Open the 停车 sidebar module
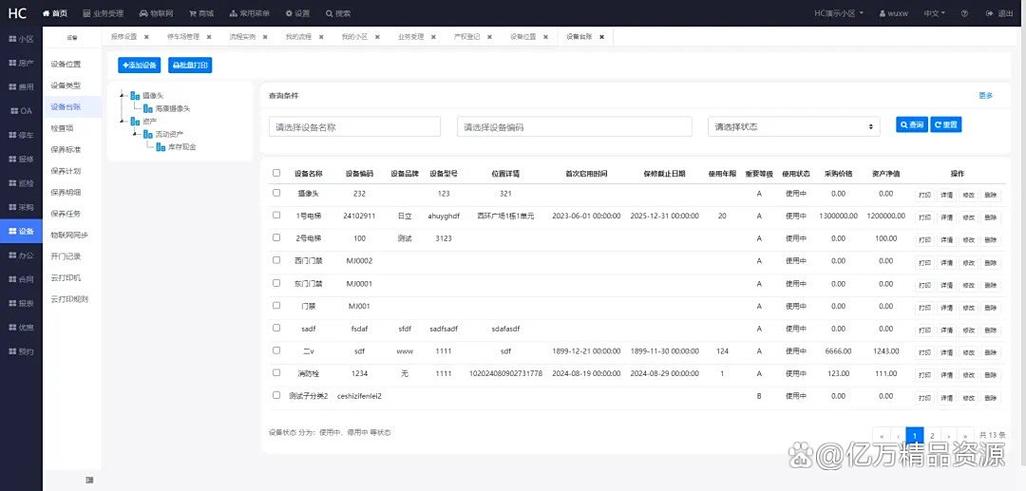 [x=21, y=136]
